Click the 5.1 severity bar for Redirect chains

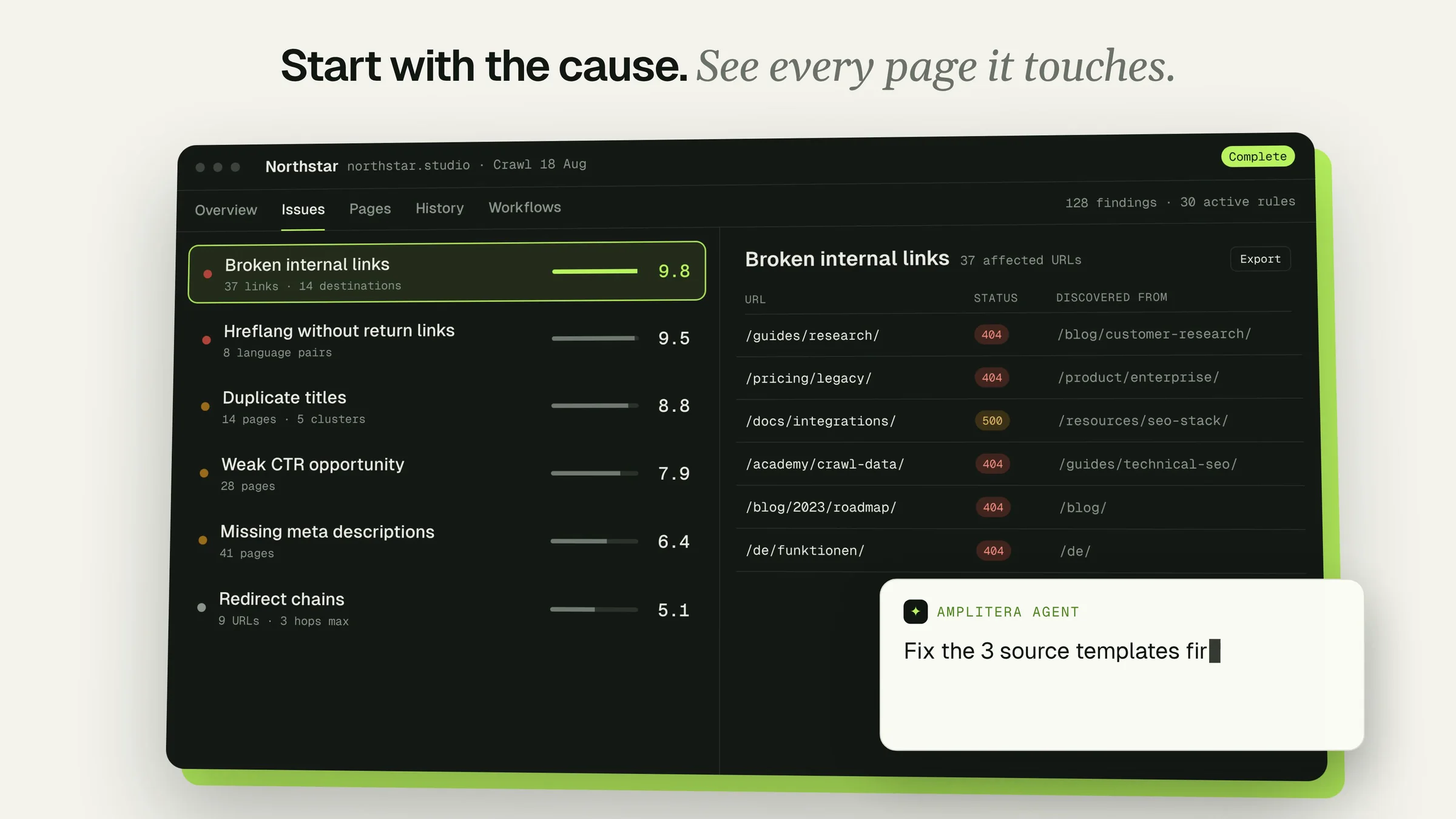coord(594,609)
